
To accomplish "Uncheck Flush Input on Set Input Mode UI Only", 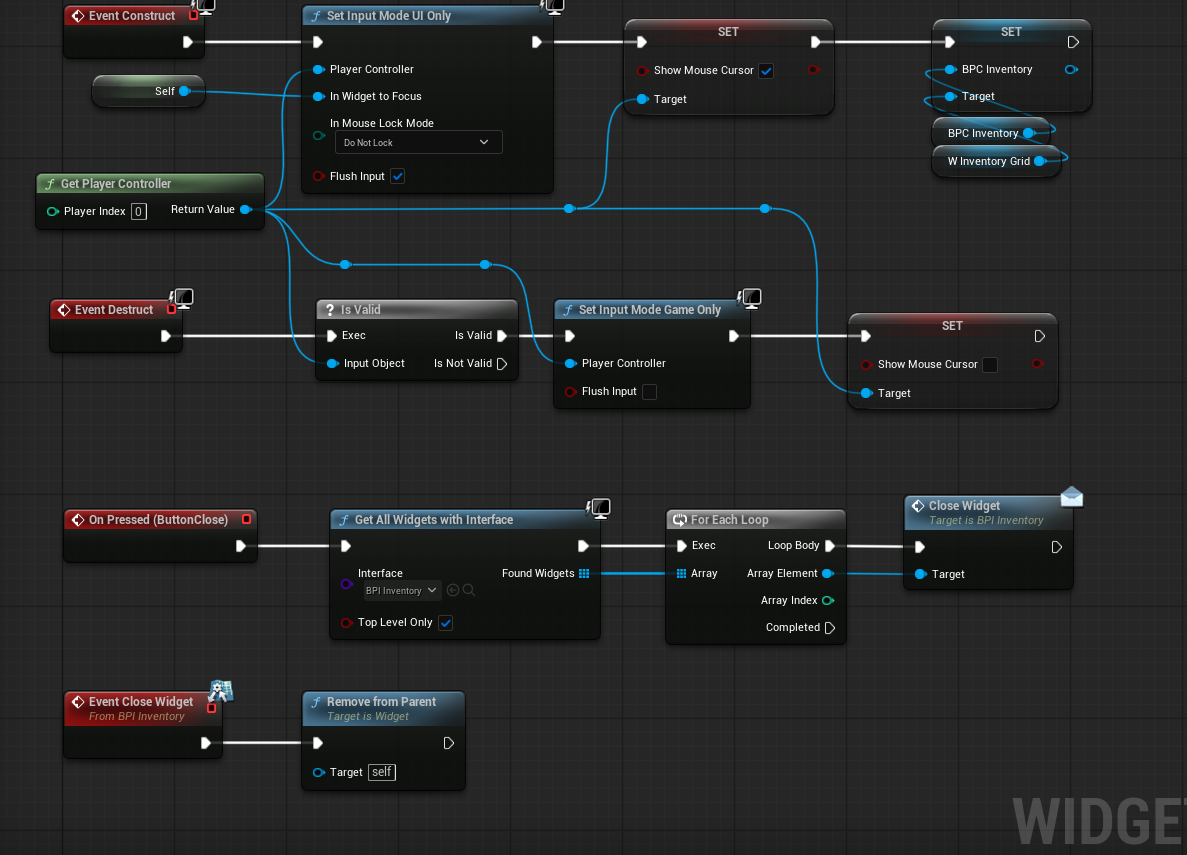I will point(397,176).
